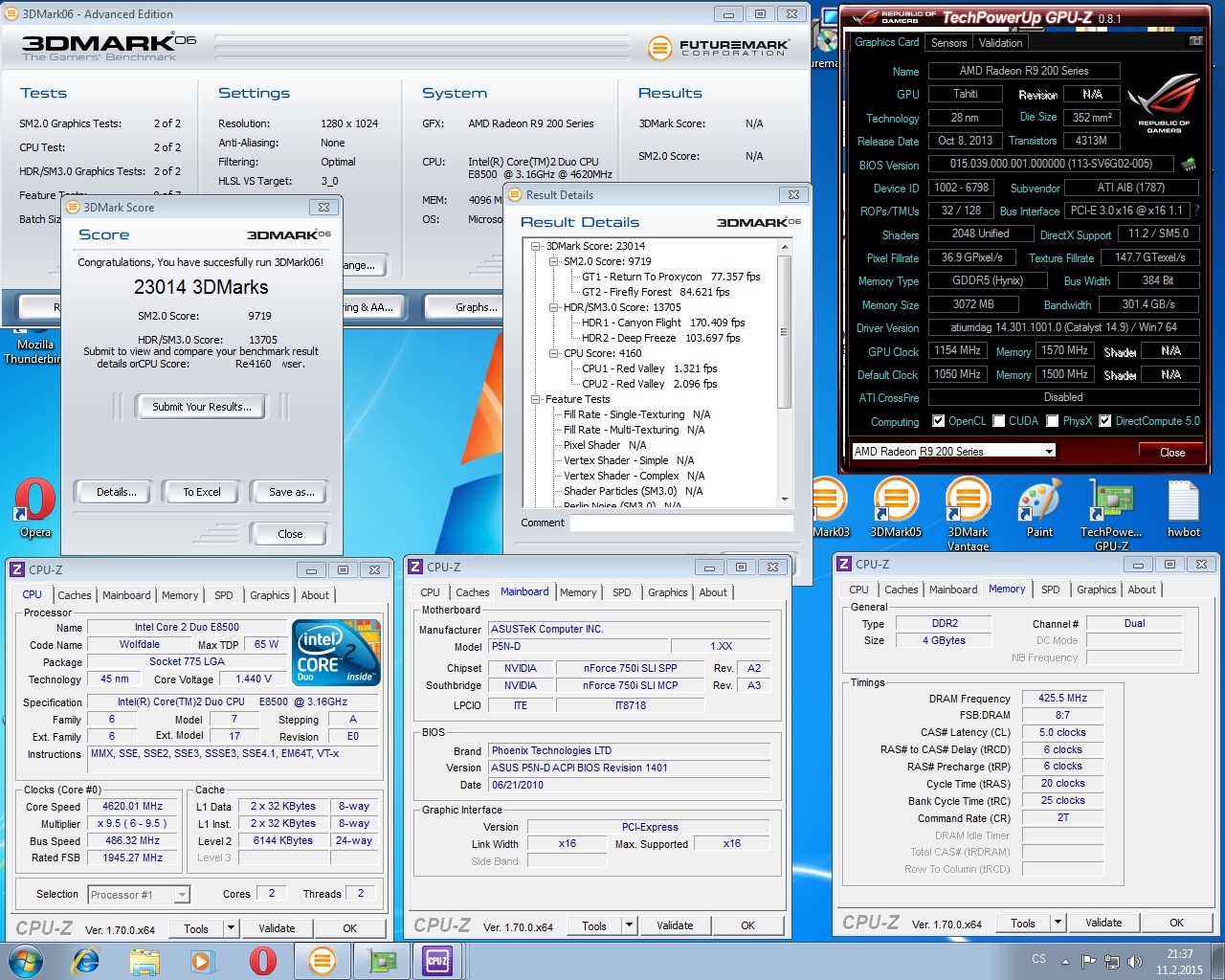This screenshot has height=980, width=1225.
Task: Open the TechPowerUp GPU-Z desktop shortcut
Action: click(x=1111, y=515)
